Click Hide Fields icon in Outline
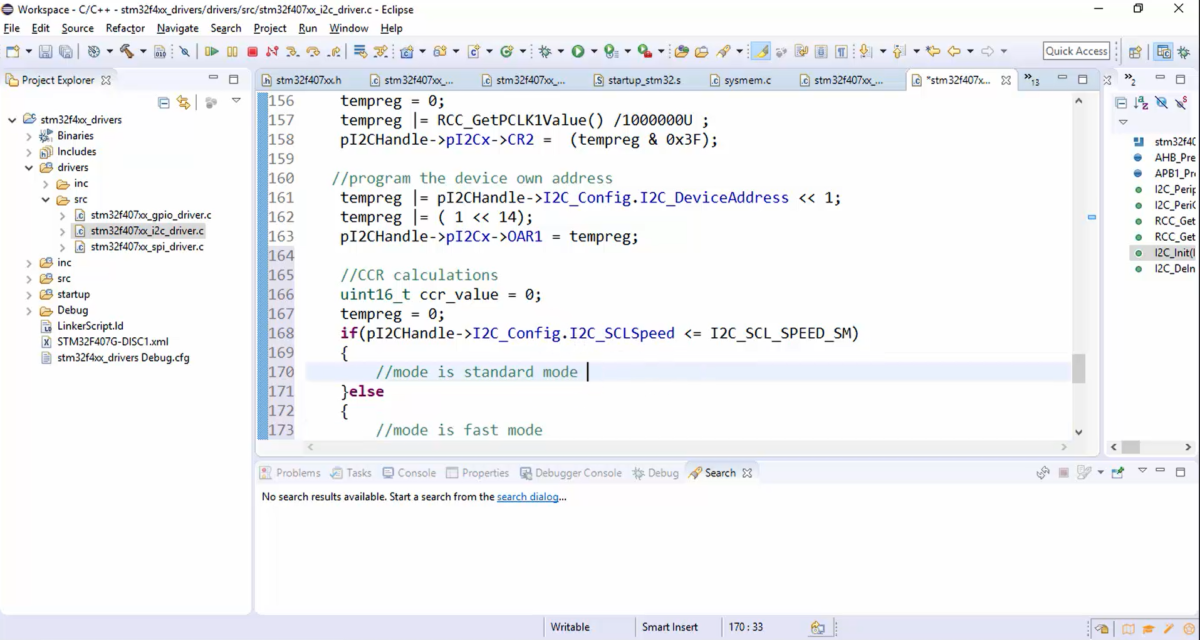The height and width of the screenshot is (640, 1200). 1161,102
